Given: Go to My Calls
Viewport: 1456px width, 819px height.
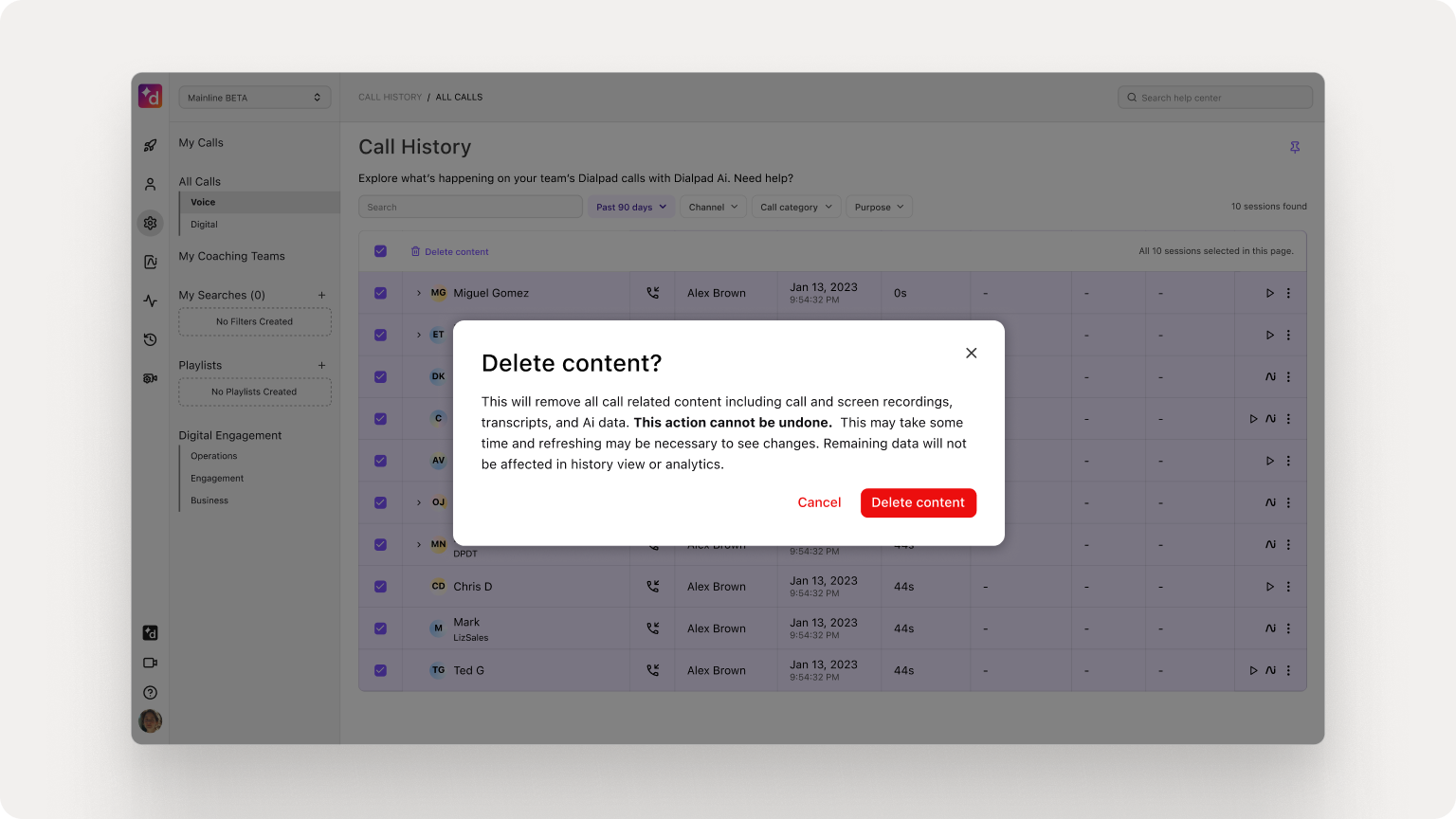Looking at the screenshot, I should point(201,143).
